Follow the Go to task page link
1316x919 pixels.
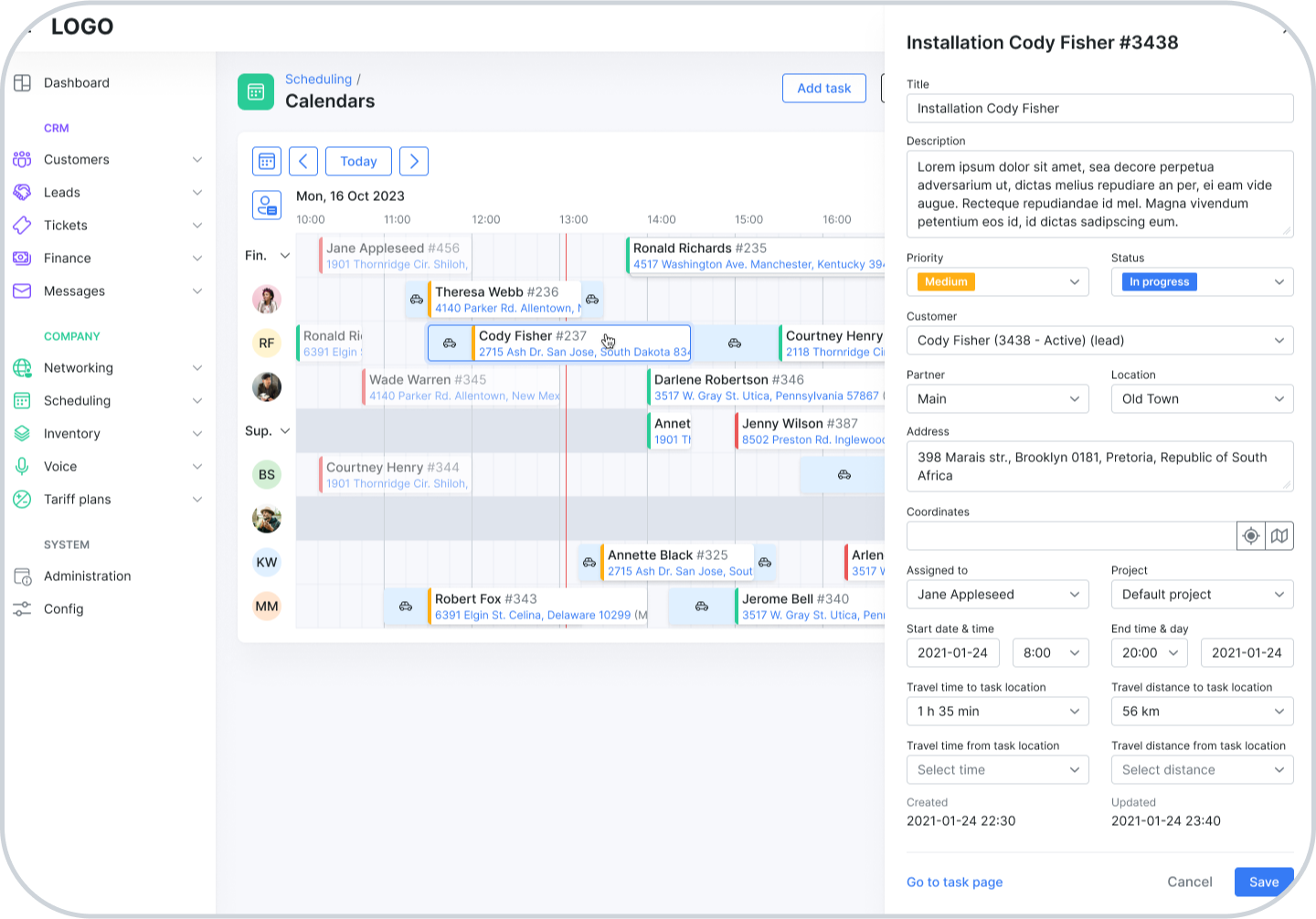(x=954, y=882)
